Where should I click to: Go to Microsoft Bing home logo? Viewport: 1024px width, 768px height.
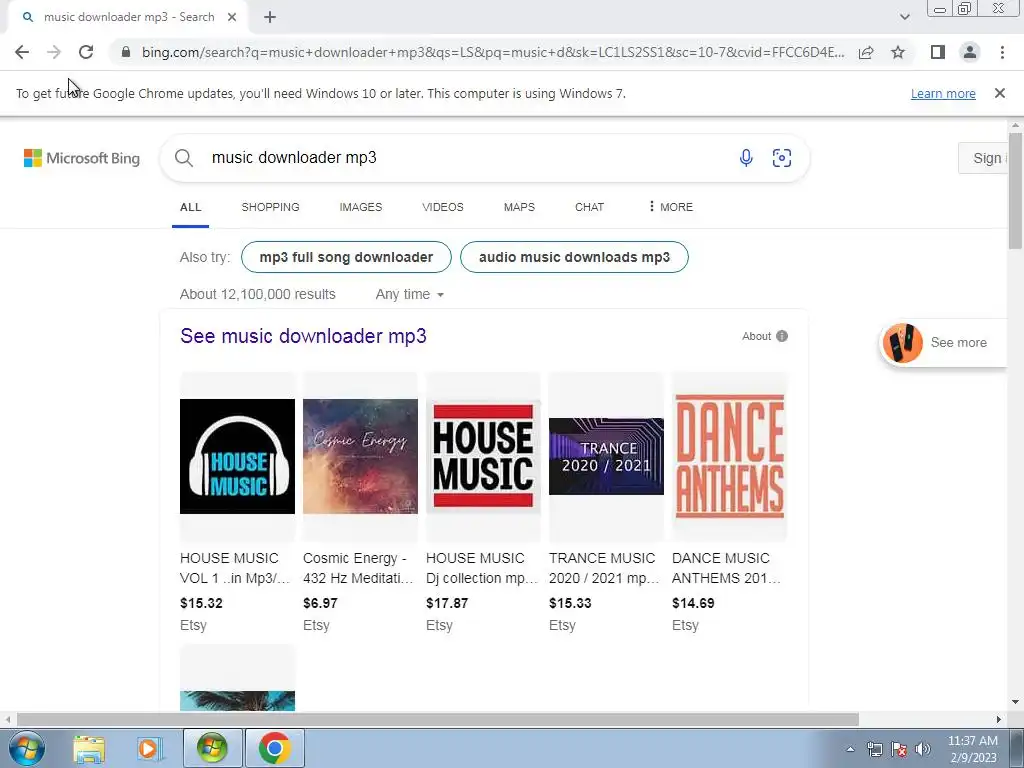point(82,158)
